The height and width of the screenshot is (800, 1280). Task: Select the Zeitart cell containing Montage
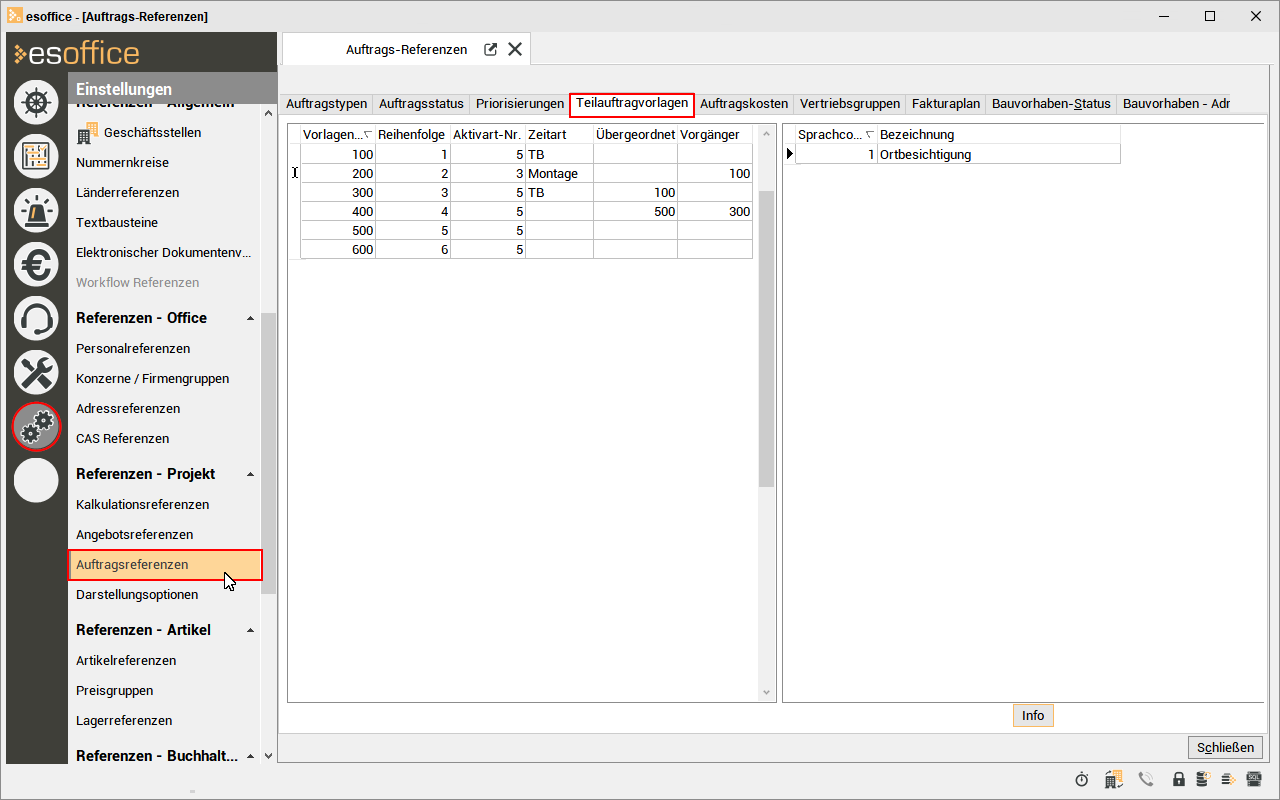(x=559, y=173)
